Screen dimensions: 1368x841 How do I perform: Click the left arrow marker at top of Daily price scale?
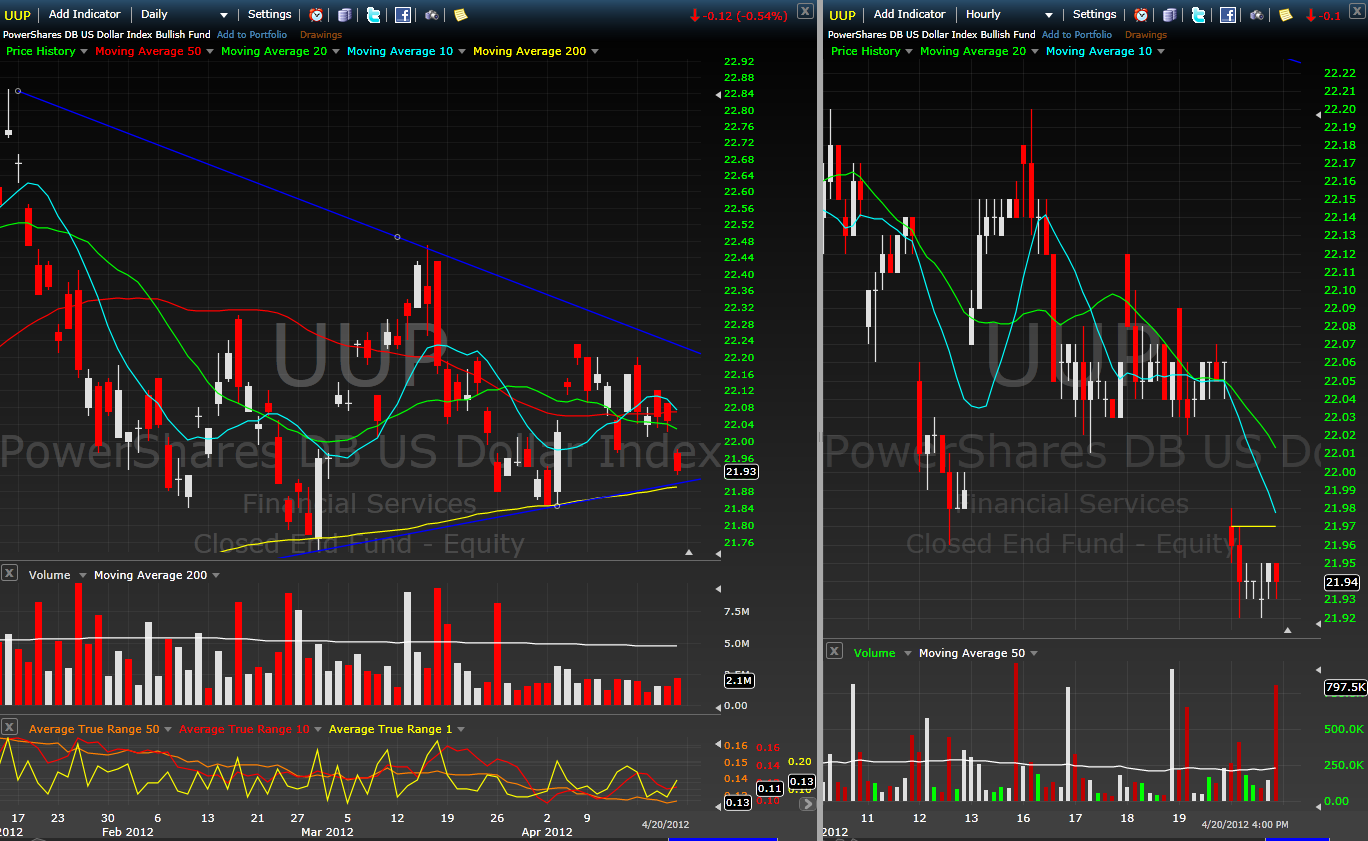(716, 94)
